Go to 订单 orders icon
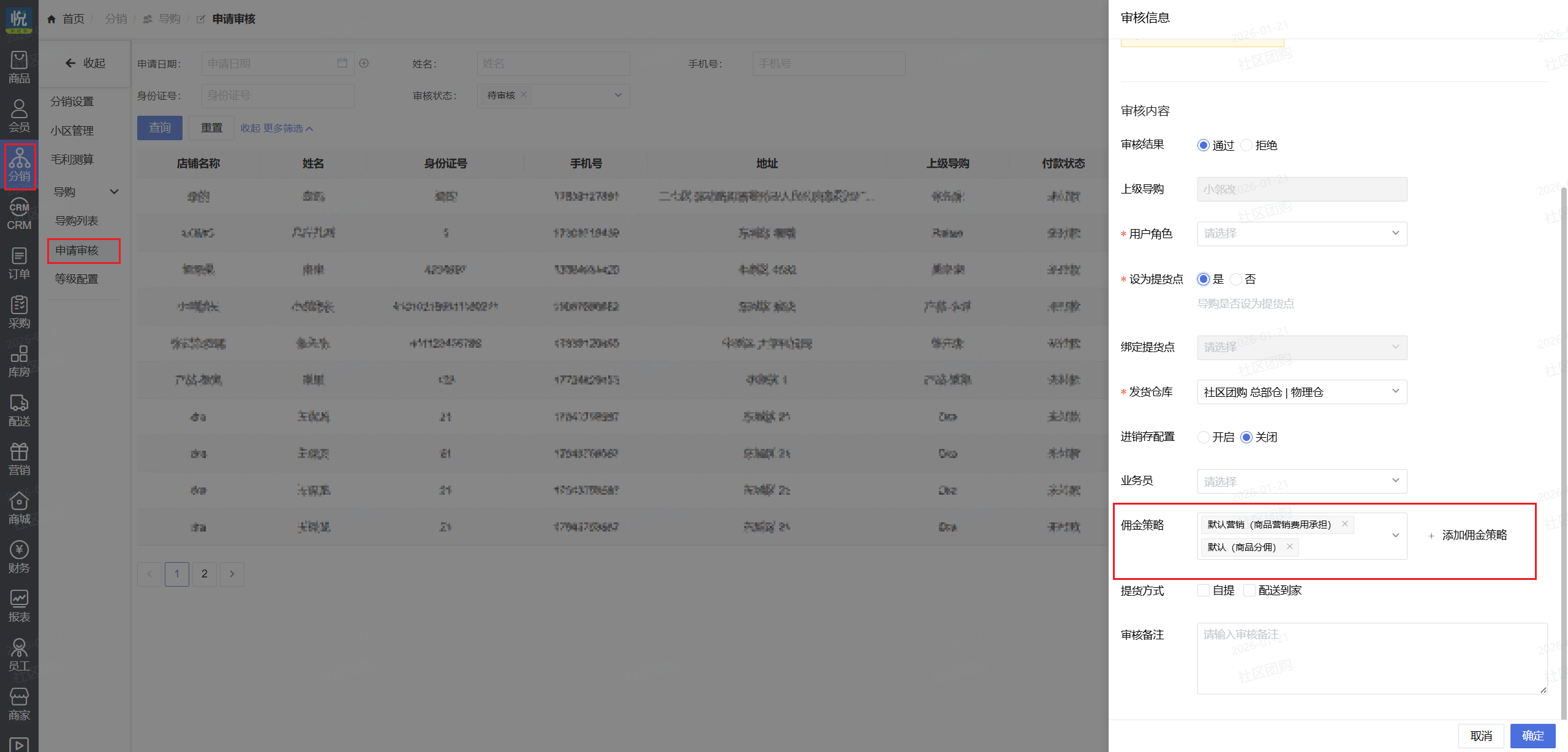This screenshot has width=1568, height=752. click(19, 263)
